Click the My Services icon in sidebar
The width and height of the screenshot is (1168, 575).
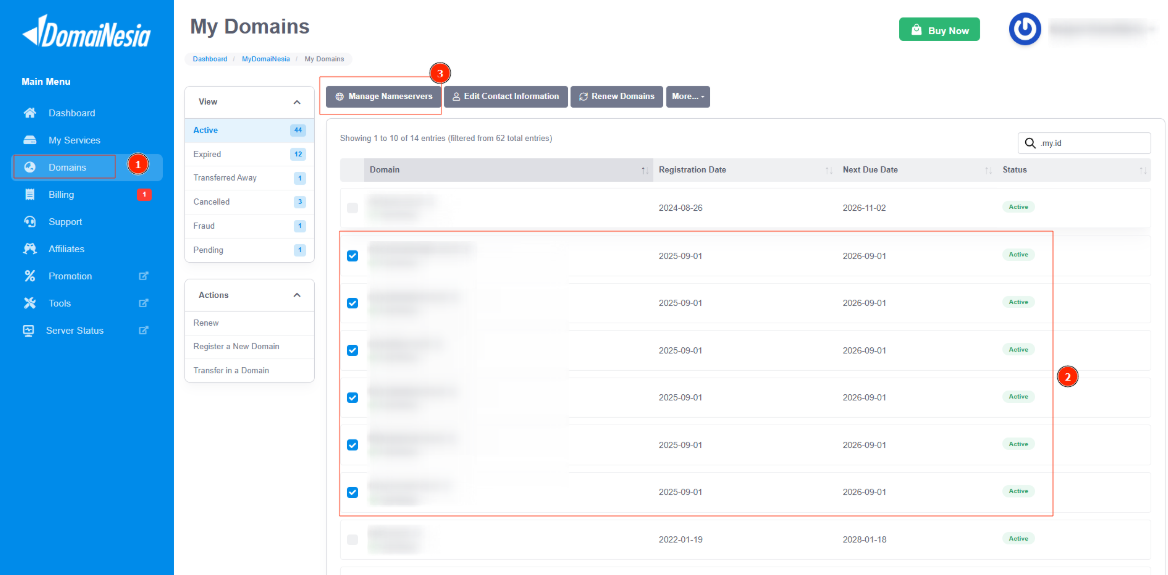point(30,140)
